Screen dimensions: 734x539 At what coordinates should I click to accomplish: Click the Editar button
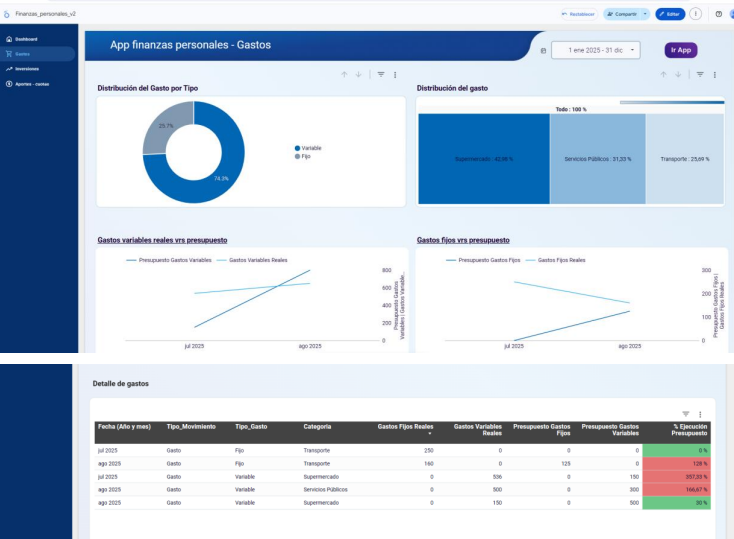tap(670, 14)
